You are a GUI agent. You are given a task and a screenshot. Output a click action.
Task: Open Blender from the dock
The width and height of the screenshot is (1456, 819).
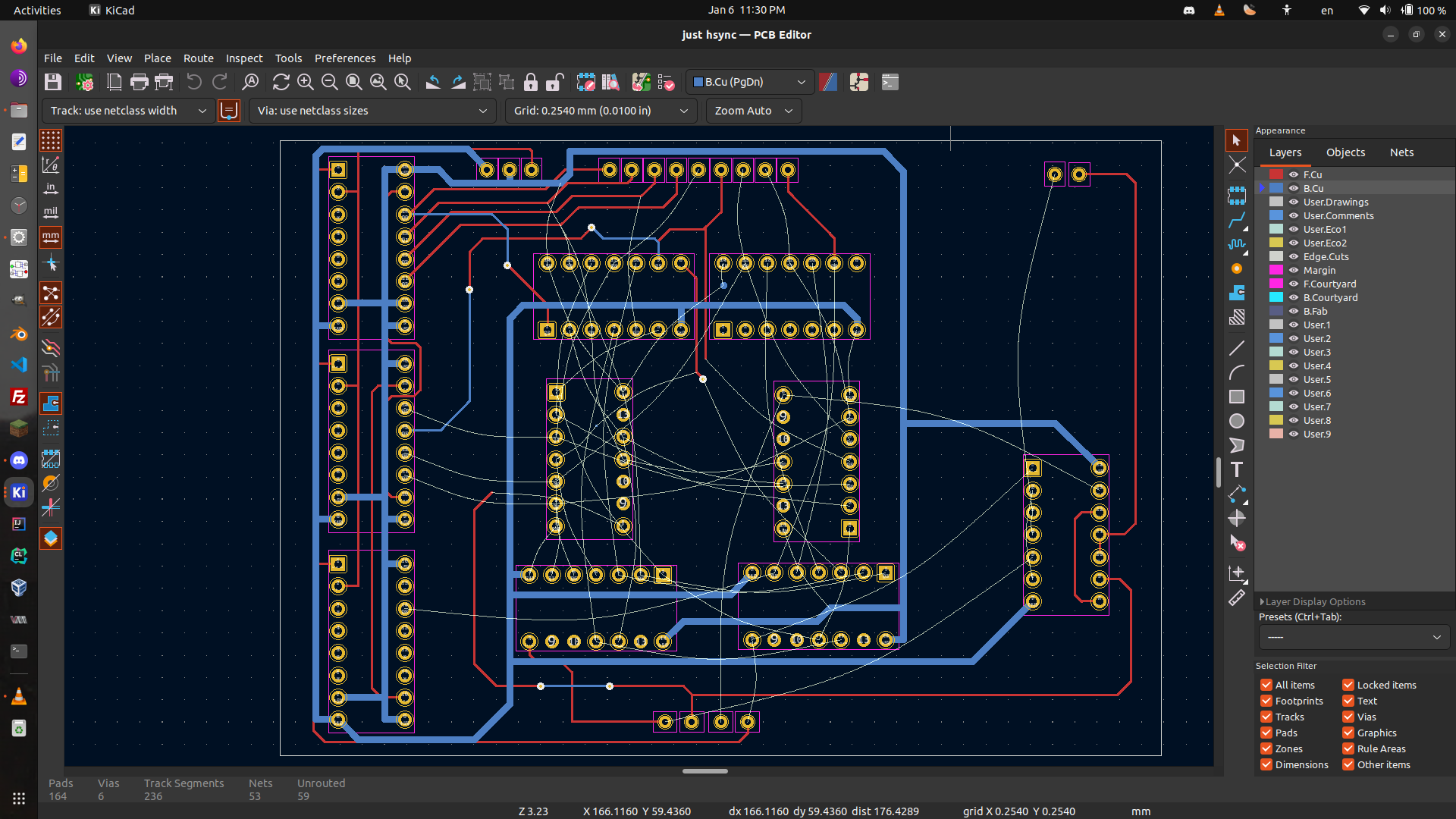click(19, 333)
